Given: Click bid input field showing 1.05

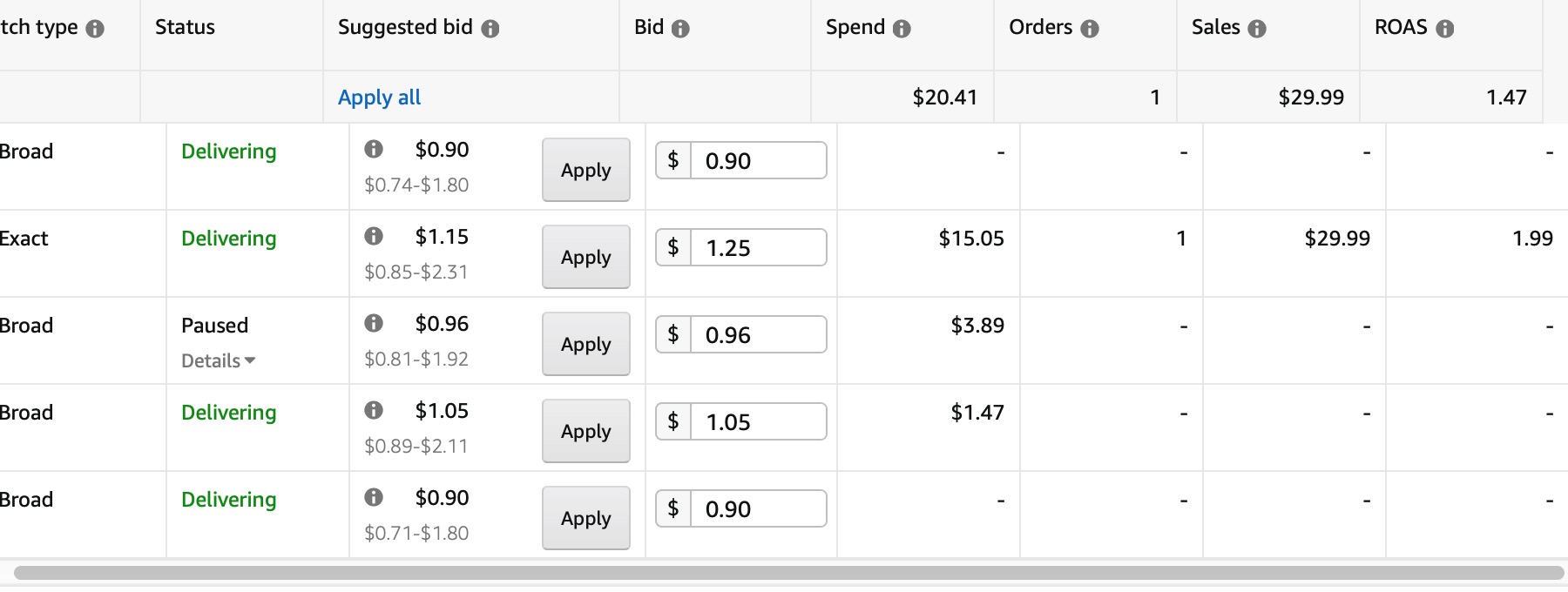Looking at the screenshot, I should click(x=759, y=421).
